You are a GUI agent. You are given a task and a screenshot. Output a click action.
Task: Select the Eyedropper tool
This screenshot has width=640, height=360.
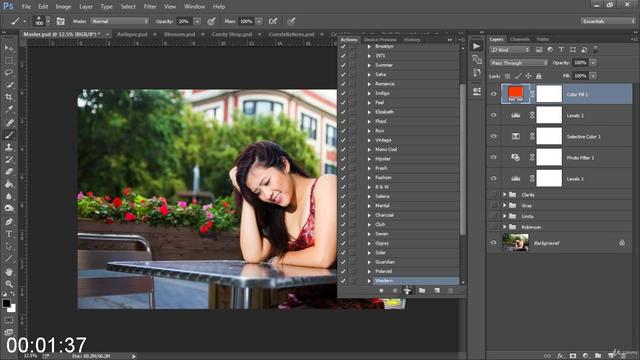pos(9,109)
